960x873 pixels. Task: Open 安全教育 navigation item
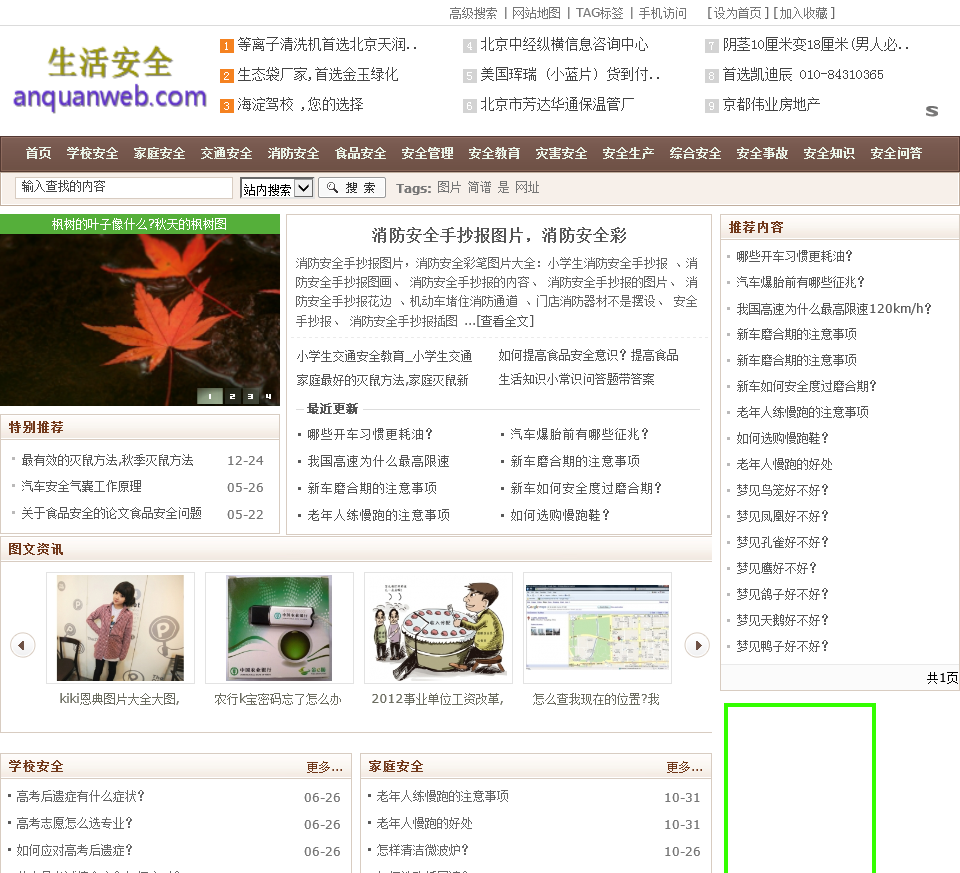494,153
